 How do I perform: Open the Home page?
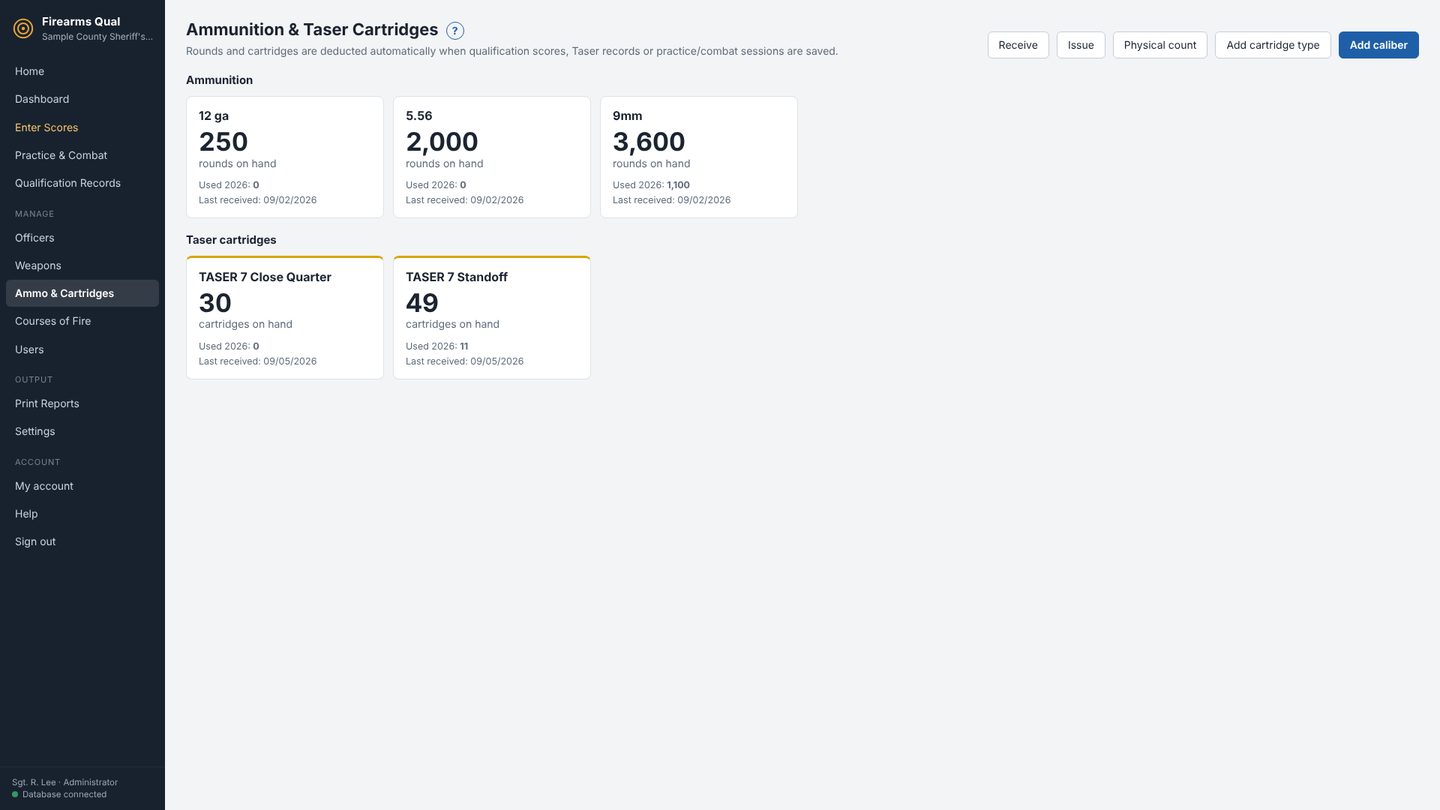coord(82,71)
